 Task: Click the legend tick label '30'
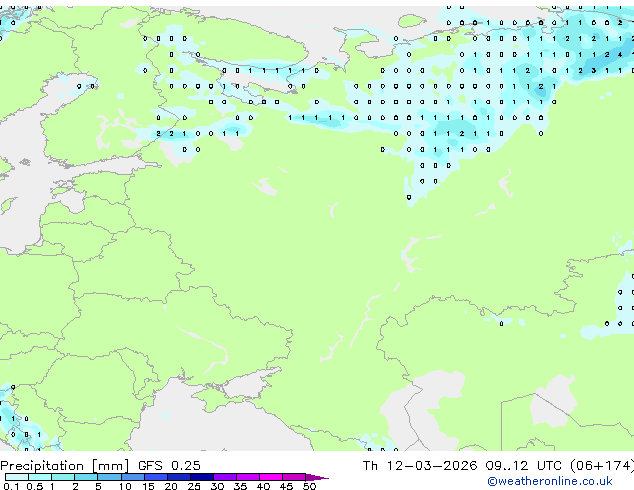(x=217, y=486)
